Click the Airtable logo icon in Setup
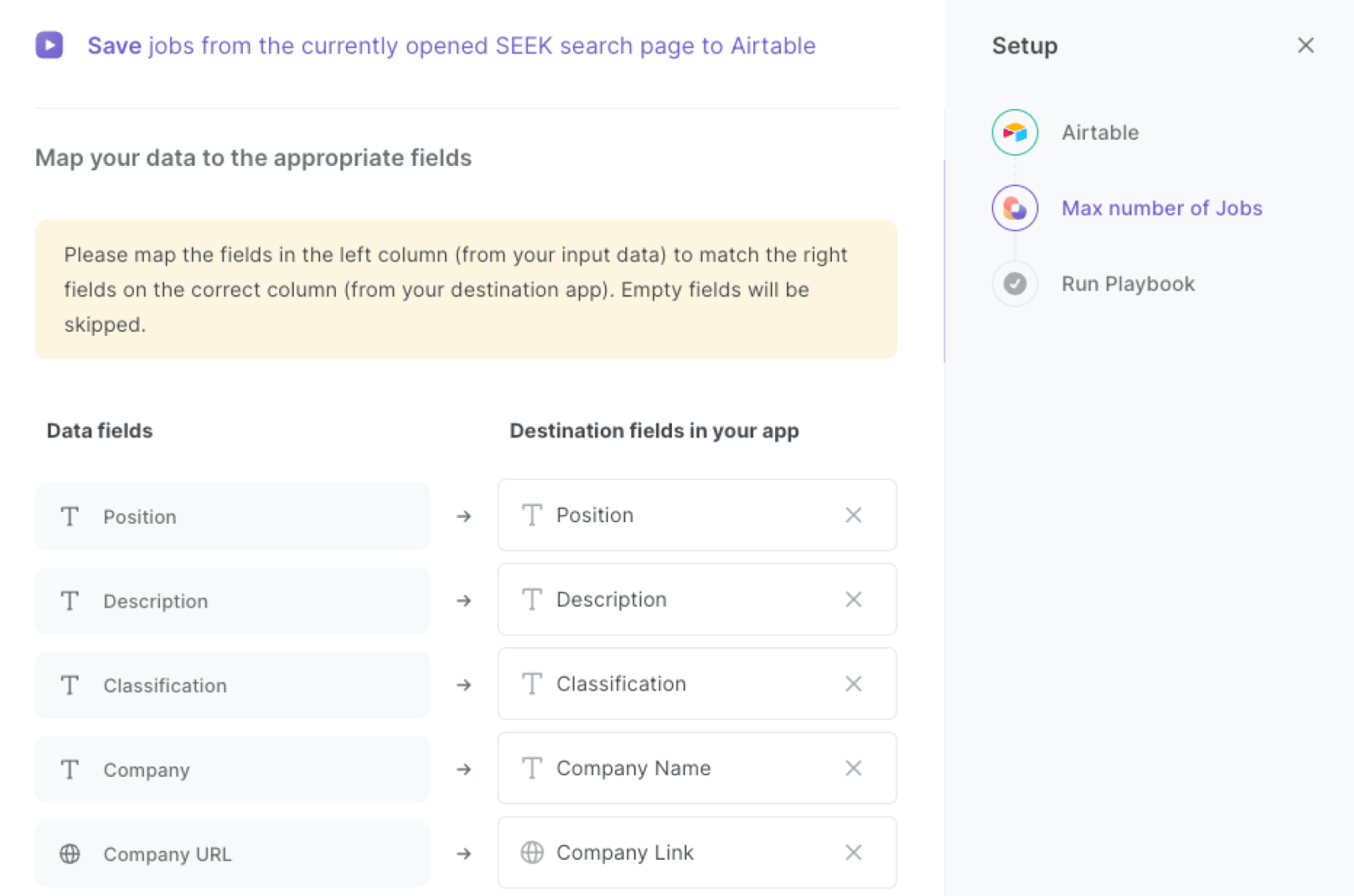The height and width of the screenshot is (896, 1354). tap(1015, 133)
